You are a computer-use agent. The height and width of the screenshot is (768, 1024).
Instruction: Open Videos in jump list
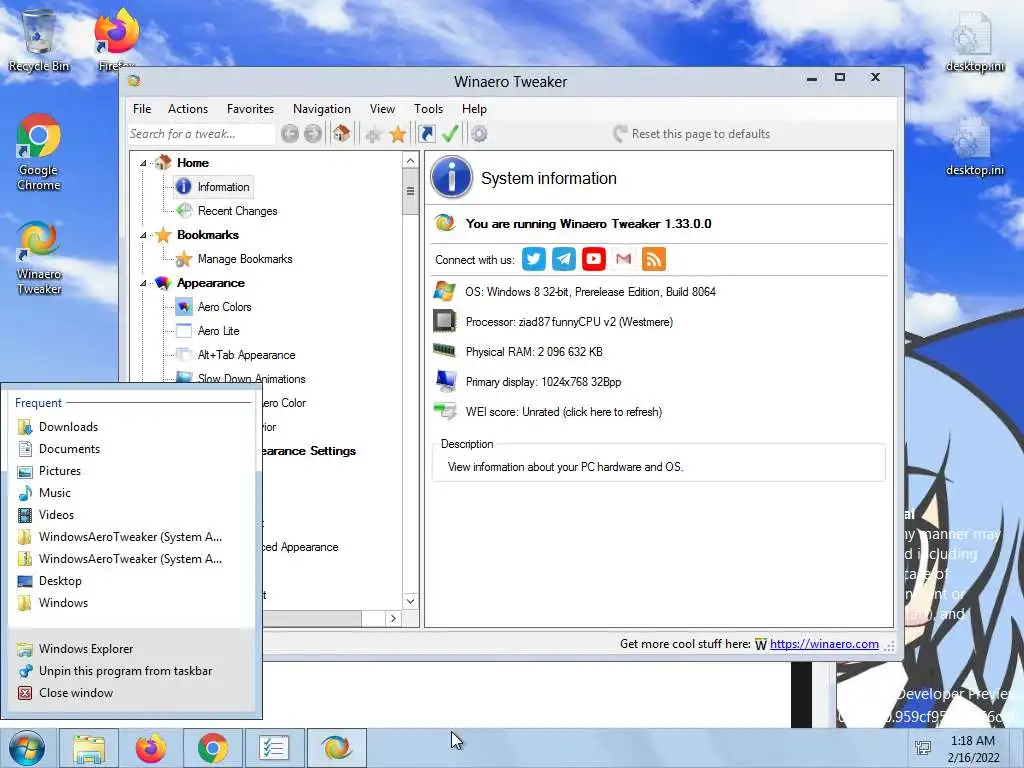click(56, 515)
